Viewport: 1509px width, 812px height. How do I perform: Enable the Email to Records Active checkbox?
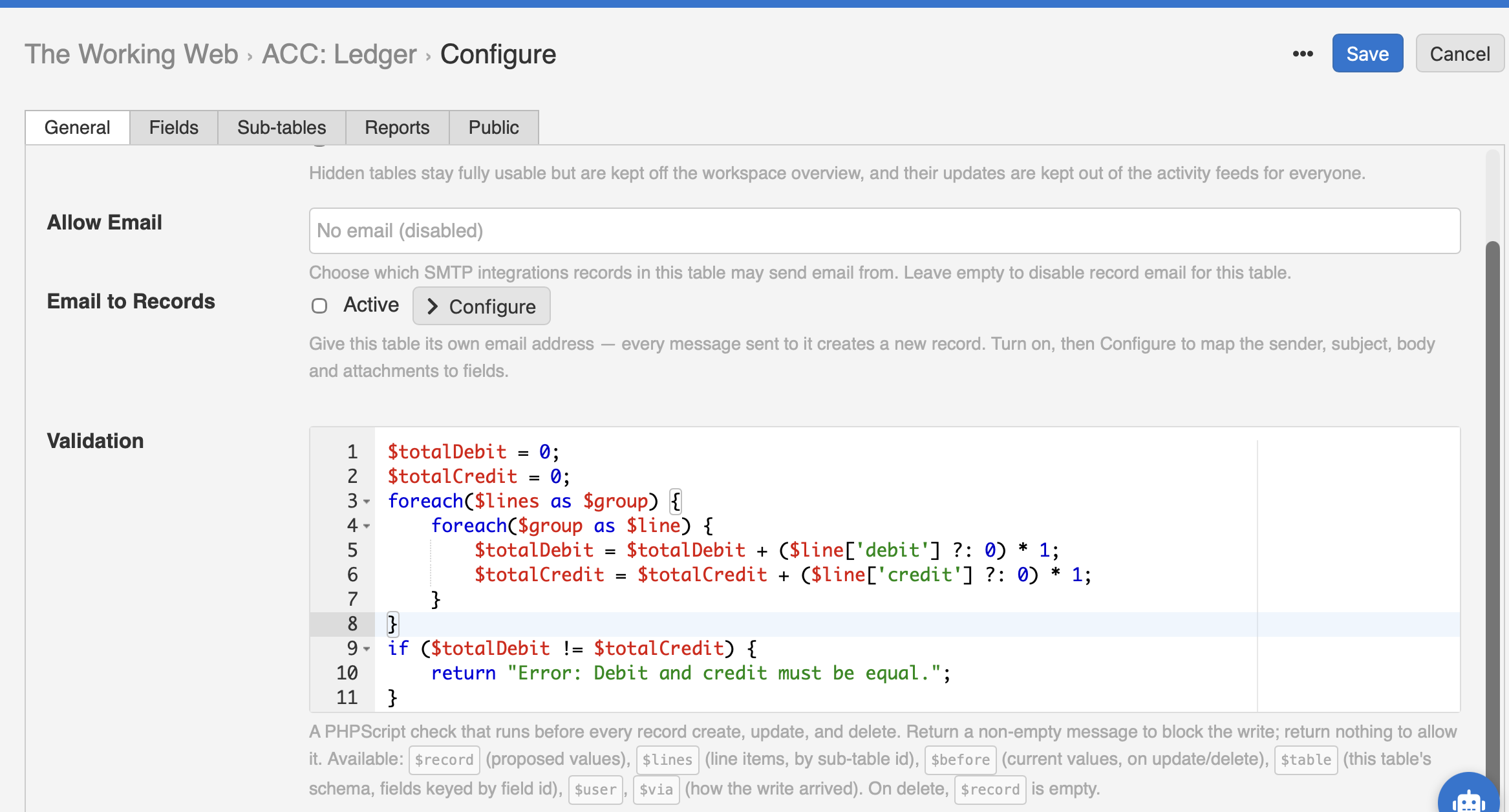(319, 306)
